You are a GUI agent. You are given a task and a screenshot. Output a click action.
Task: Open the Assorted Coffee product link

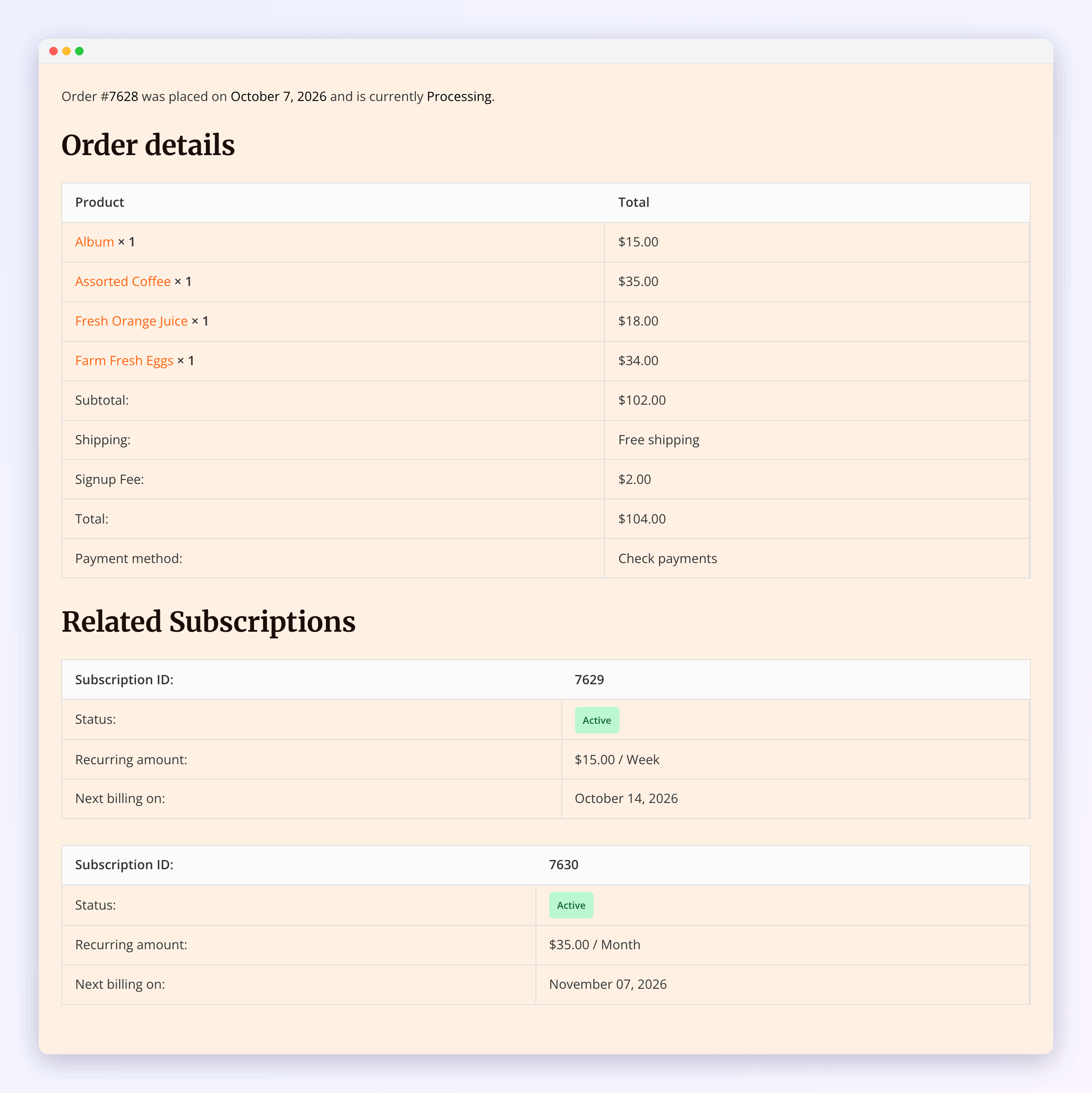click(x=123, y=282)
